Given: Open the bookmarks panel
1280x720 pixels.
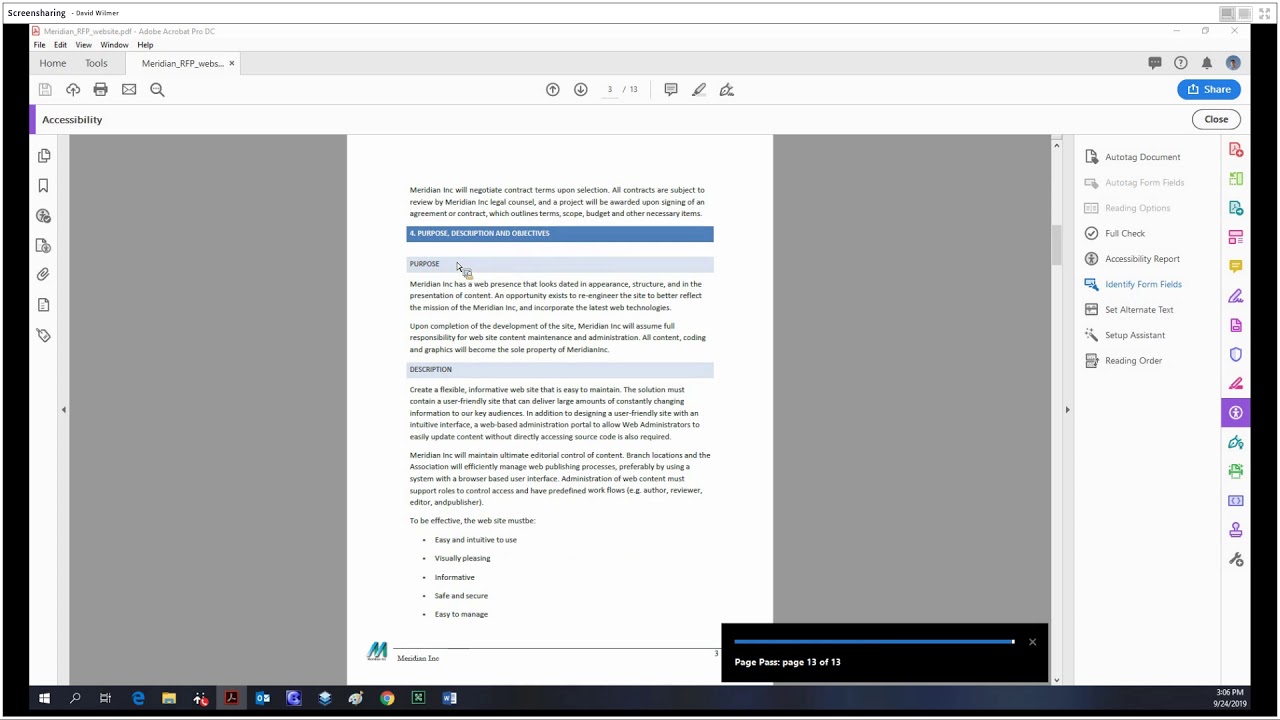Looking at the screenshot, I should 44,186.
